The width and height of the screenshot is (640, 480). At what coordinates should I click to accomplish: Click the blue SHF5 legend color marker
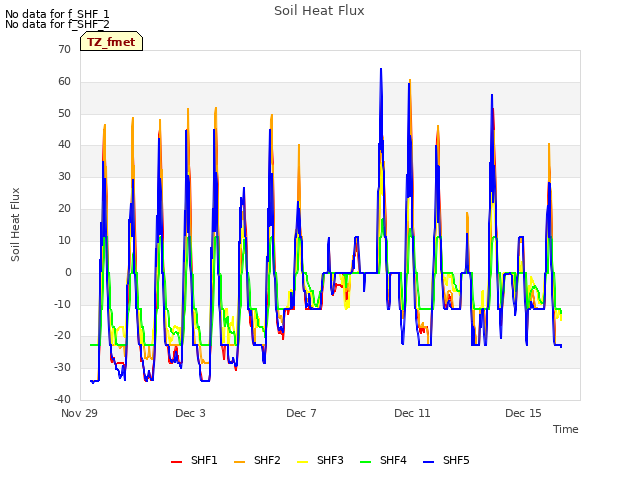click(428, 462)
